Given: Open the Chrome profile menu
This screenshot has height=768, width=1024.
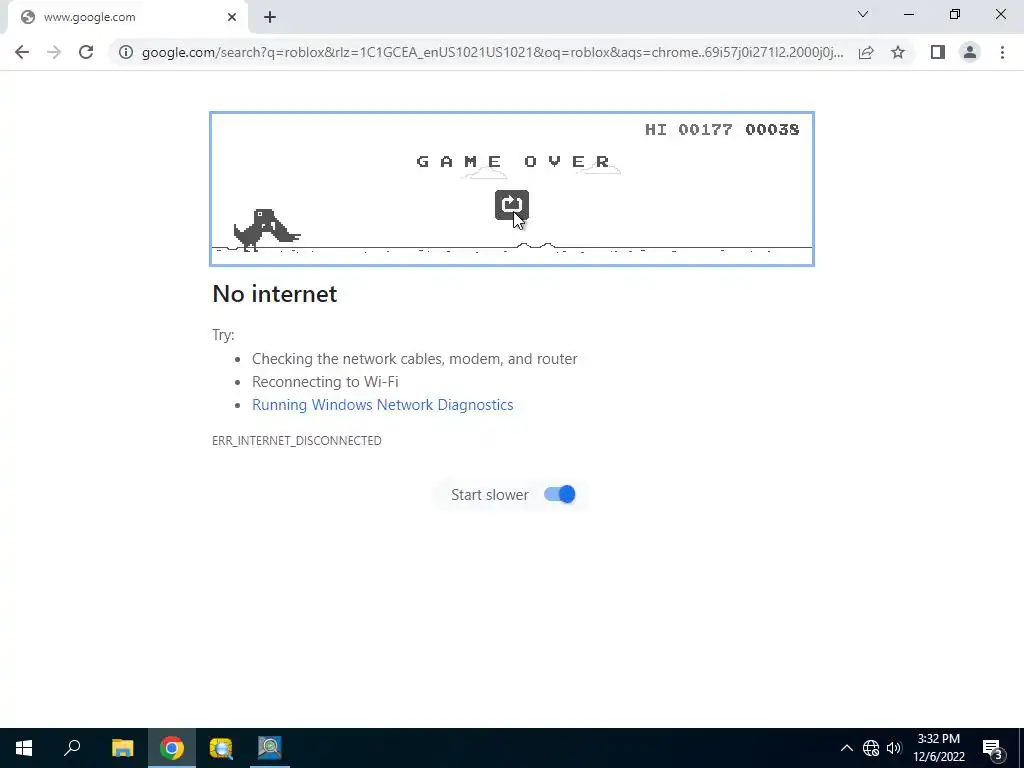Looking at the screenshot, I should click(x=970, y=52).
